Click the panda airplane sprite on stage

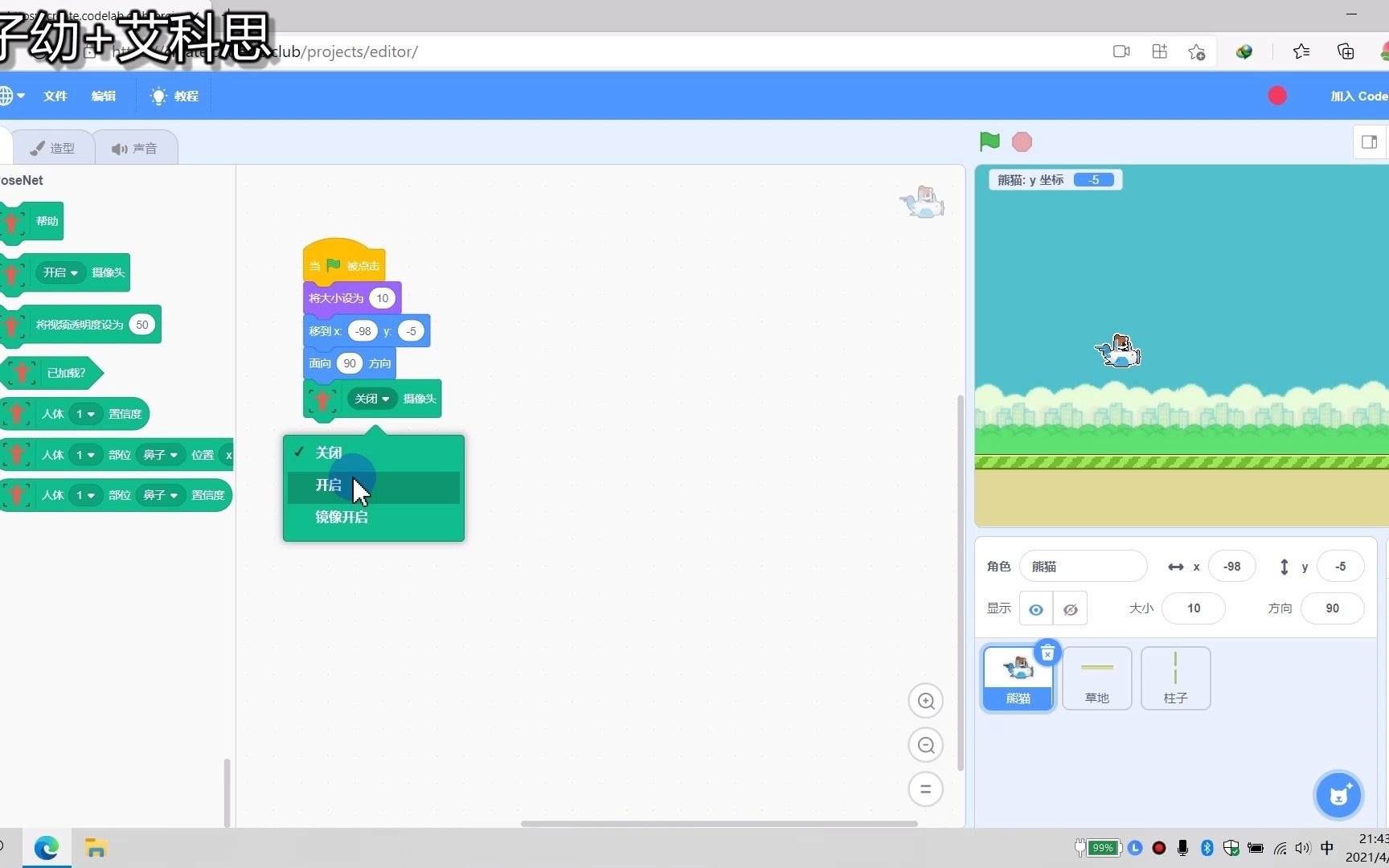1118,351
